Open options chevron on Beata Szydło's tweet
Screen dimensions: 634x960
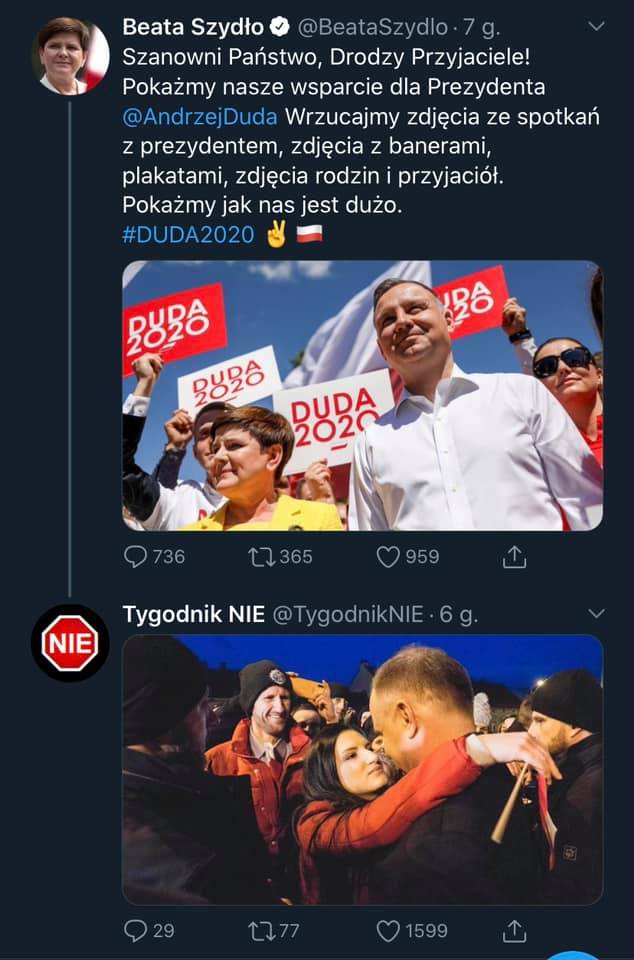tap(595, 26)
